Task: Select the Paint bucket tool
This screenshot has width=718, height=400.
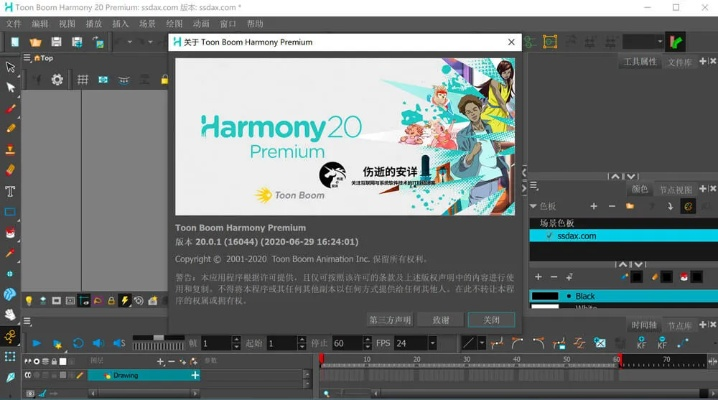Action: click(x=10, y=232)
